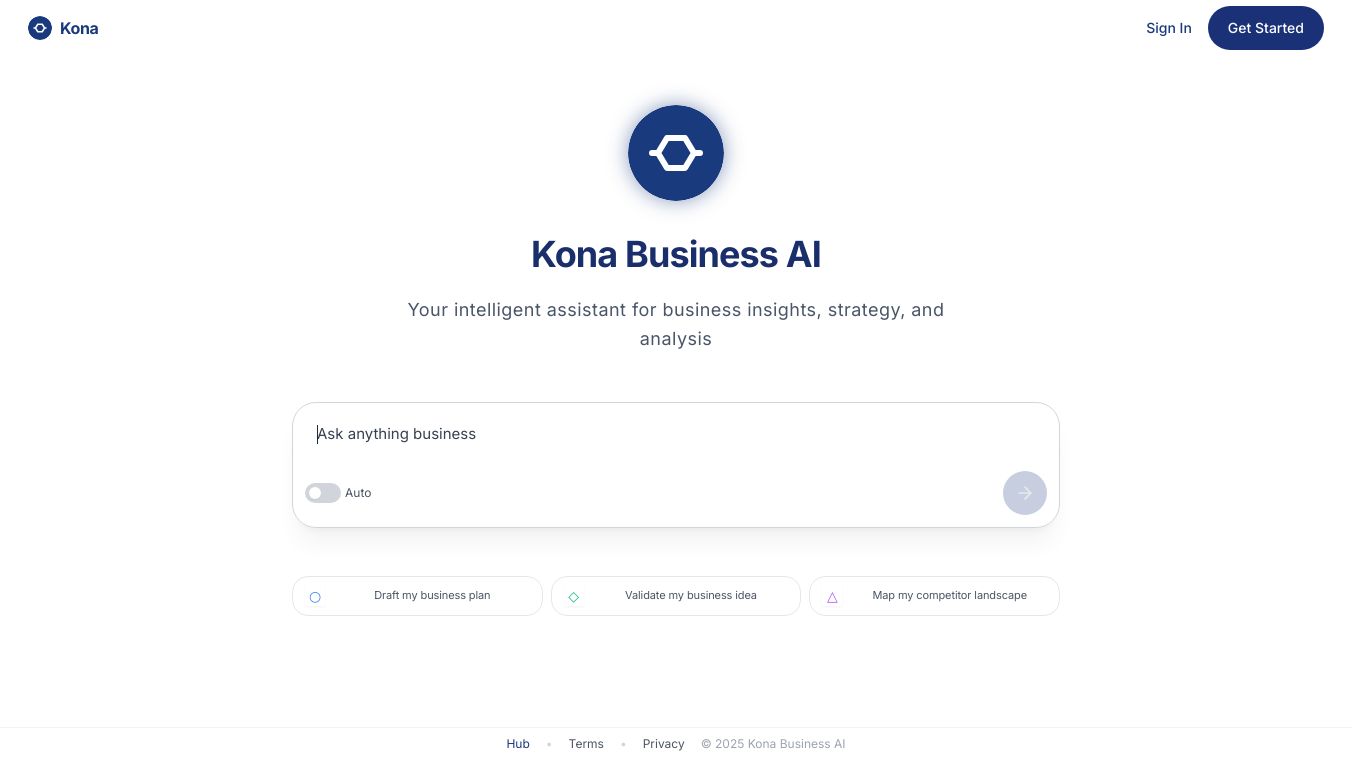Click the blue circle suggestion icon
This screenshot has height=760, width=1352.
[x=315, y=597]
